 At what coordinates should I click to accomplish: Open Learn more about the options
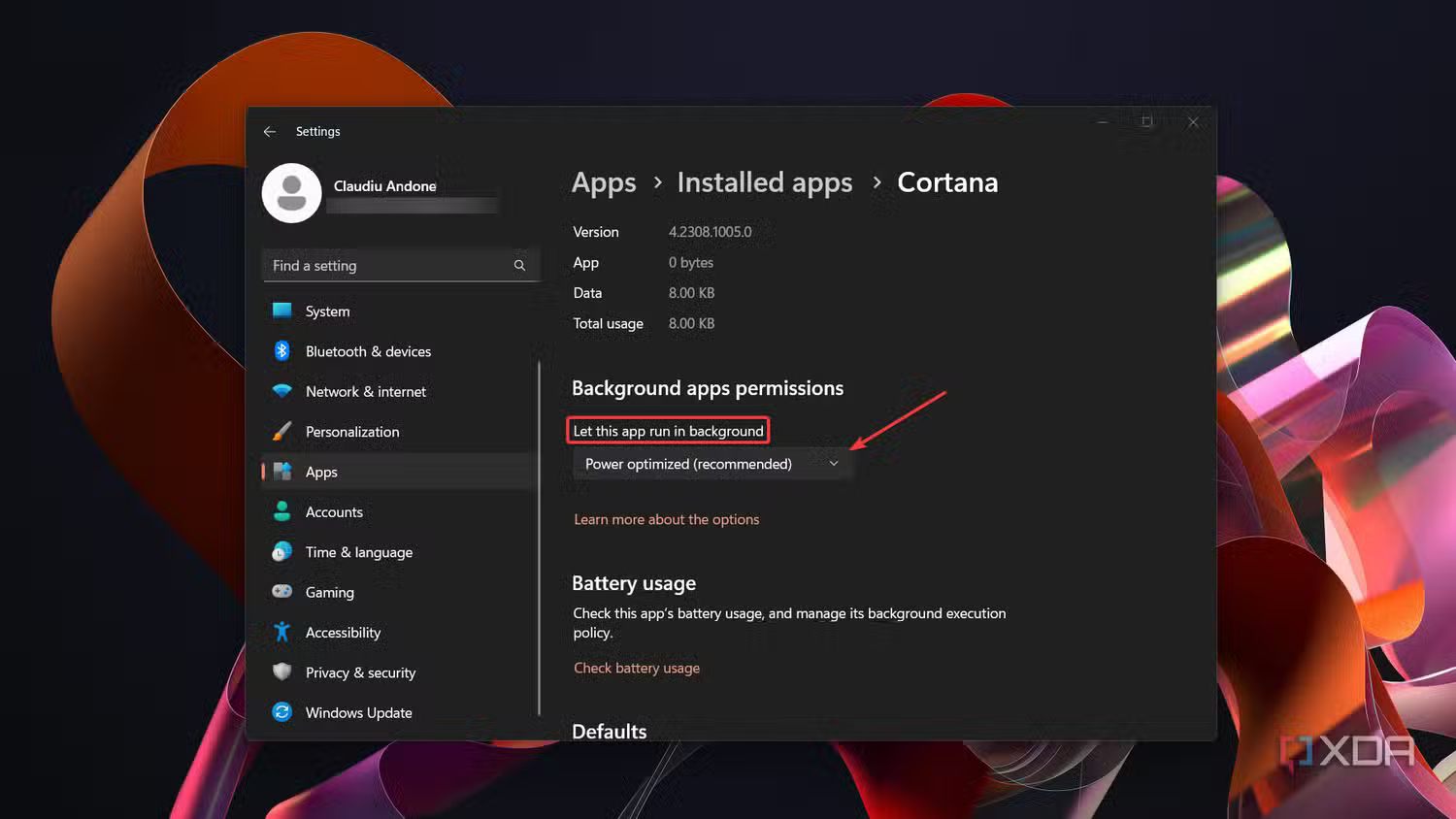point(666,519)
